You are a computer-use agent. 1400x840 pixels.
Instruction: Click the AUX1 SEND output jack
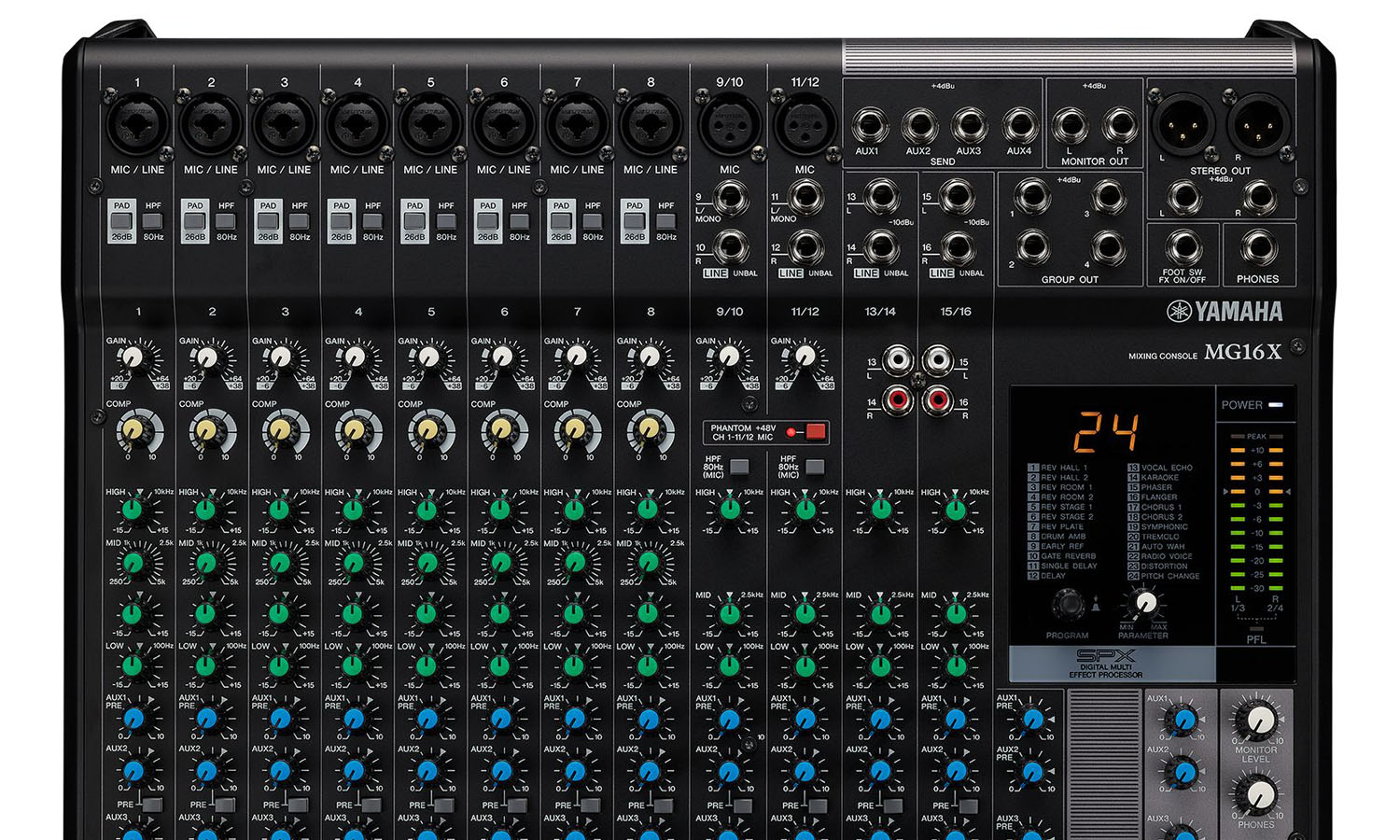click(868, 124)
